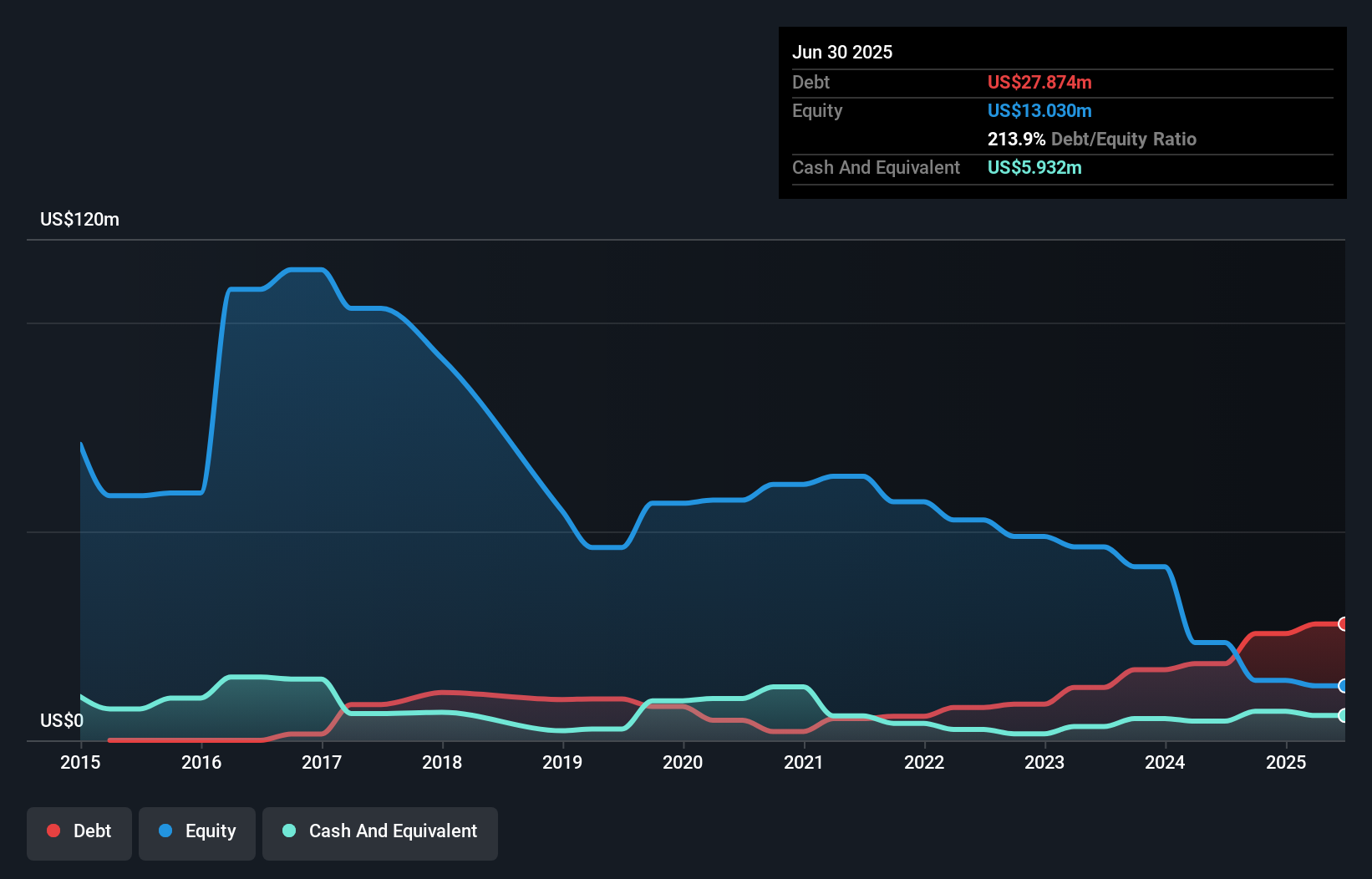This screenshot has width=1372, height=879.
Task: Select the 2020 year label on the axis
Action: tap(683, 762)
